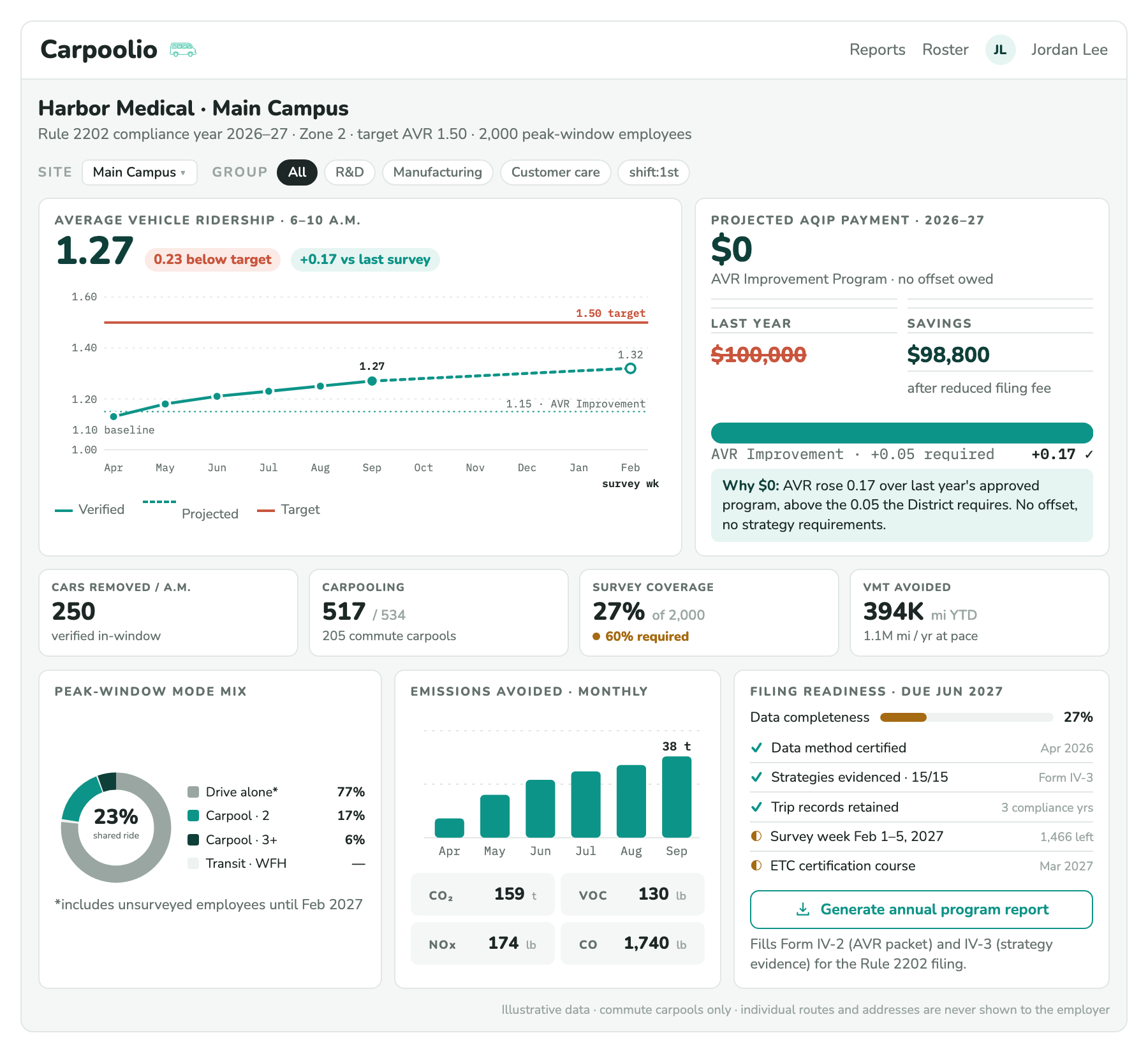The width and height of the screenshot is (1148, 1047).
Task: Click the VOC 130 lb tile
Action: 633,895
